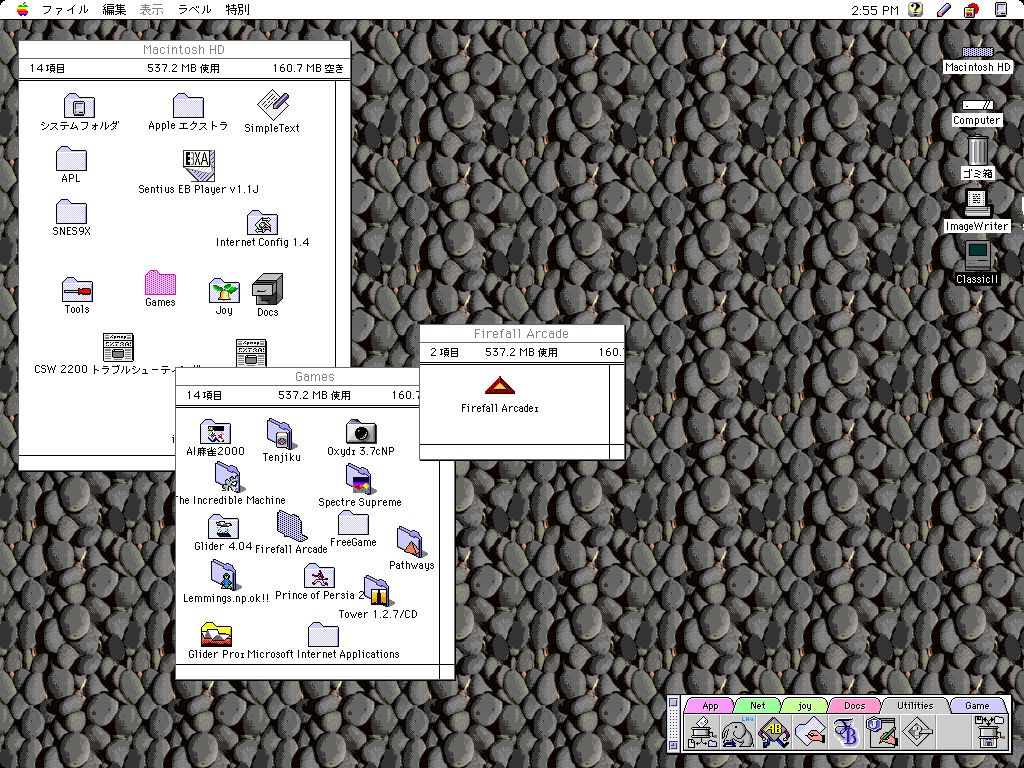
Task: Switch to the joy launcher tab
Action: [x=805, y=705]
